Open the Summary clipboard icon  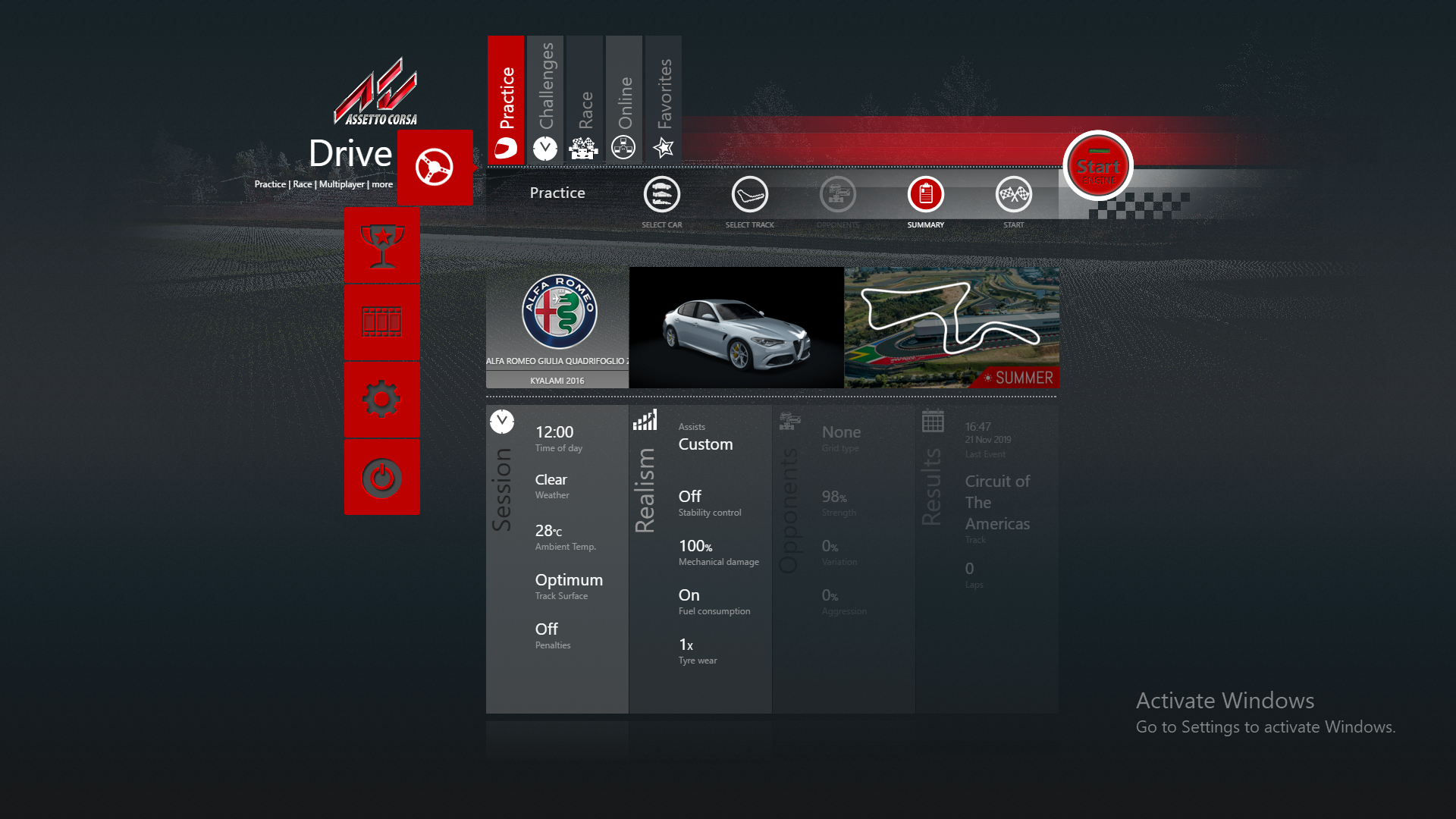925,195
